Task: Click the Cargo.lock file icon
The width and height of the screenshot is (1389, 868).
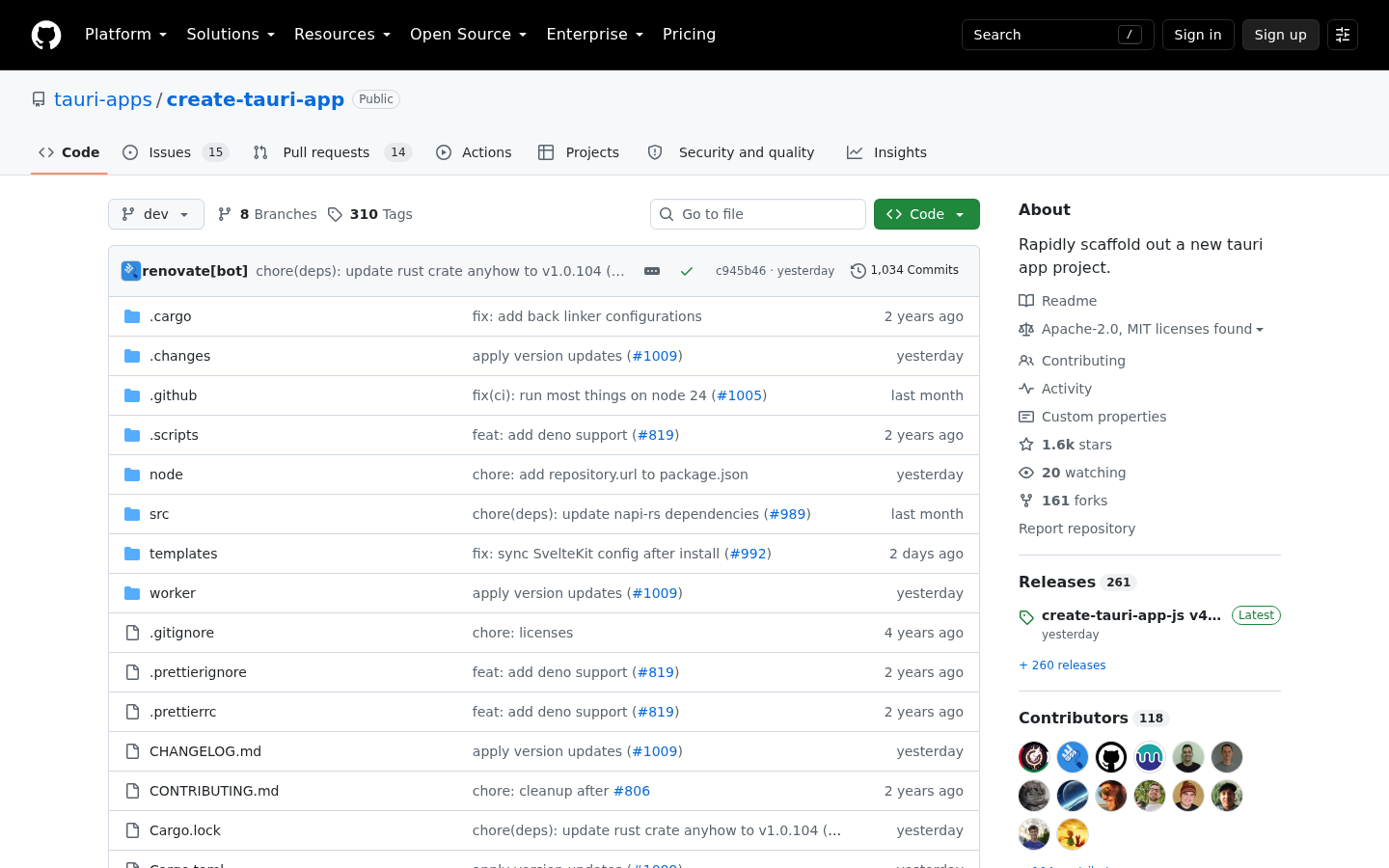Action: coord(132,830)
